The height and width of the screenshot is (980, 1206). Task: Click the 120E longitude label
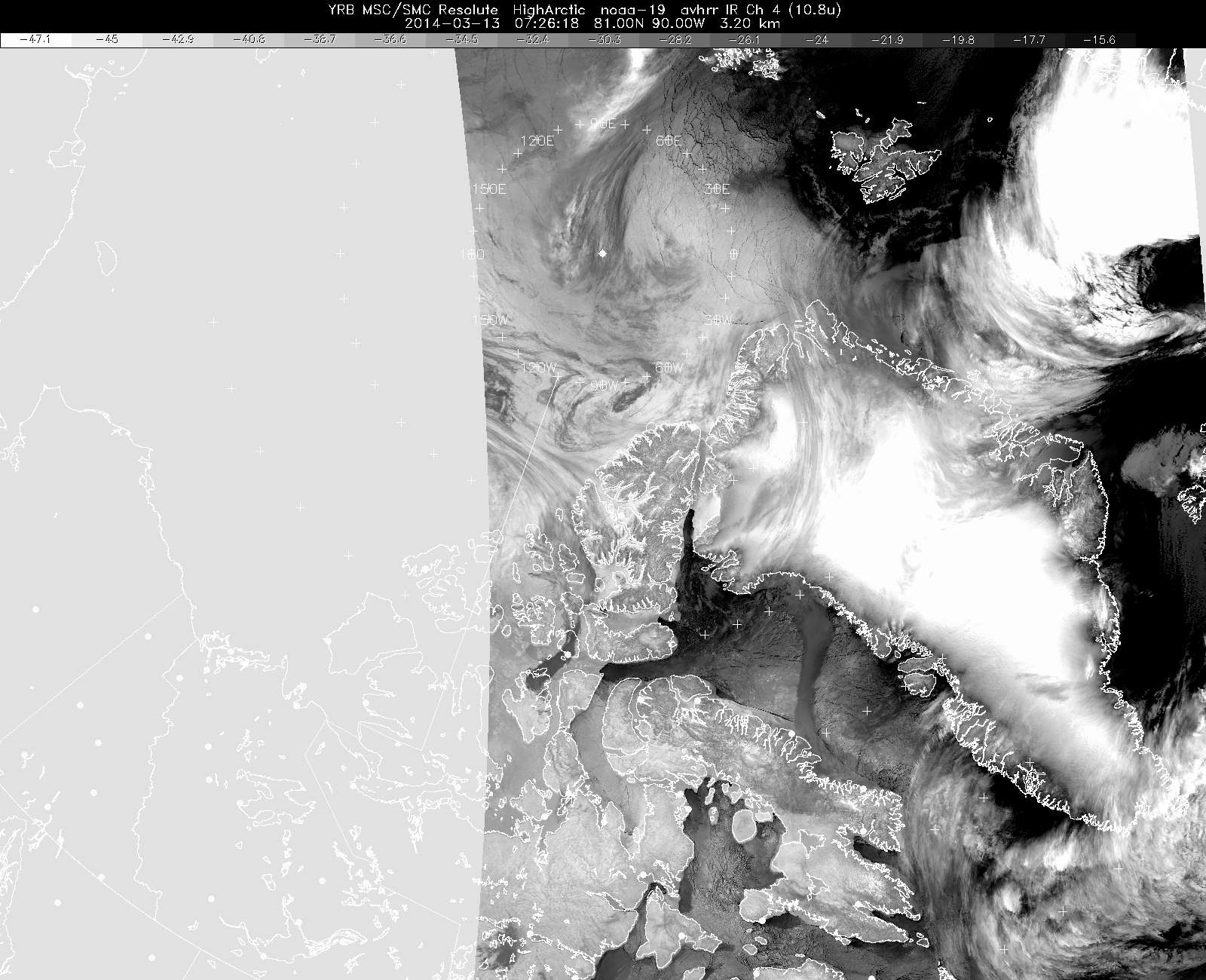(x=537, y=141)
